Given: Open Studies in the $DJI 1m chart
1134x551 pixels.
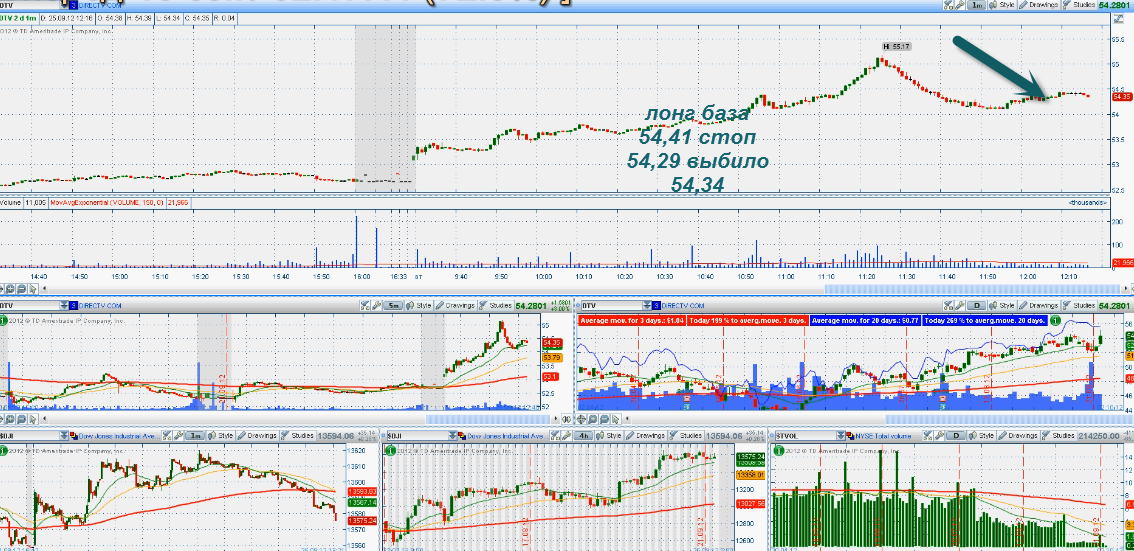Looking at the screenshot, I should pyautogui.click(x=298, y=435).
